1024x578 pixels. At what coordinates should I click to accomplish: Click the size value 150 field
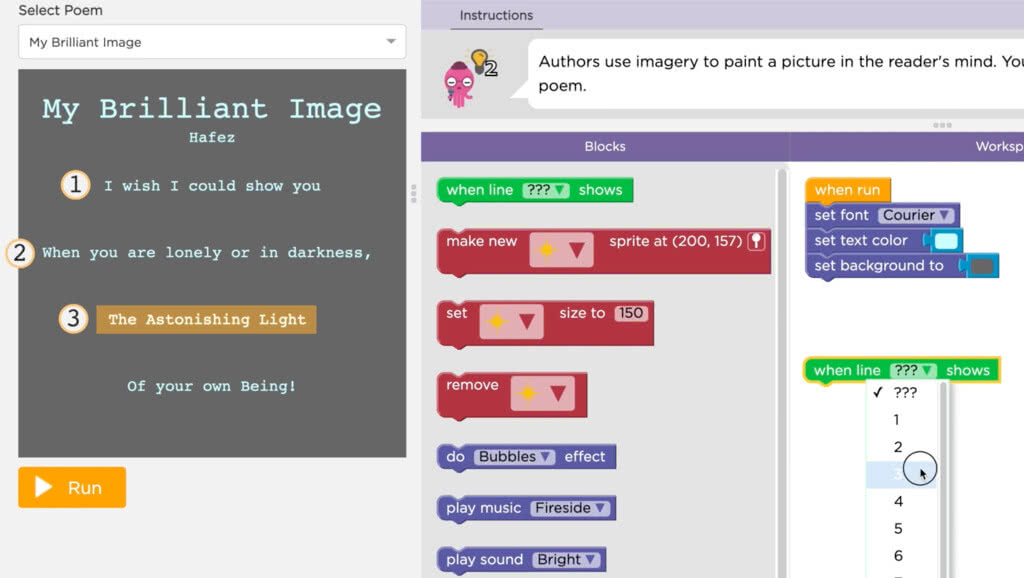click(x=630, y=313)
